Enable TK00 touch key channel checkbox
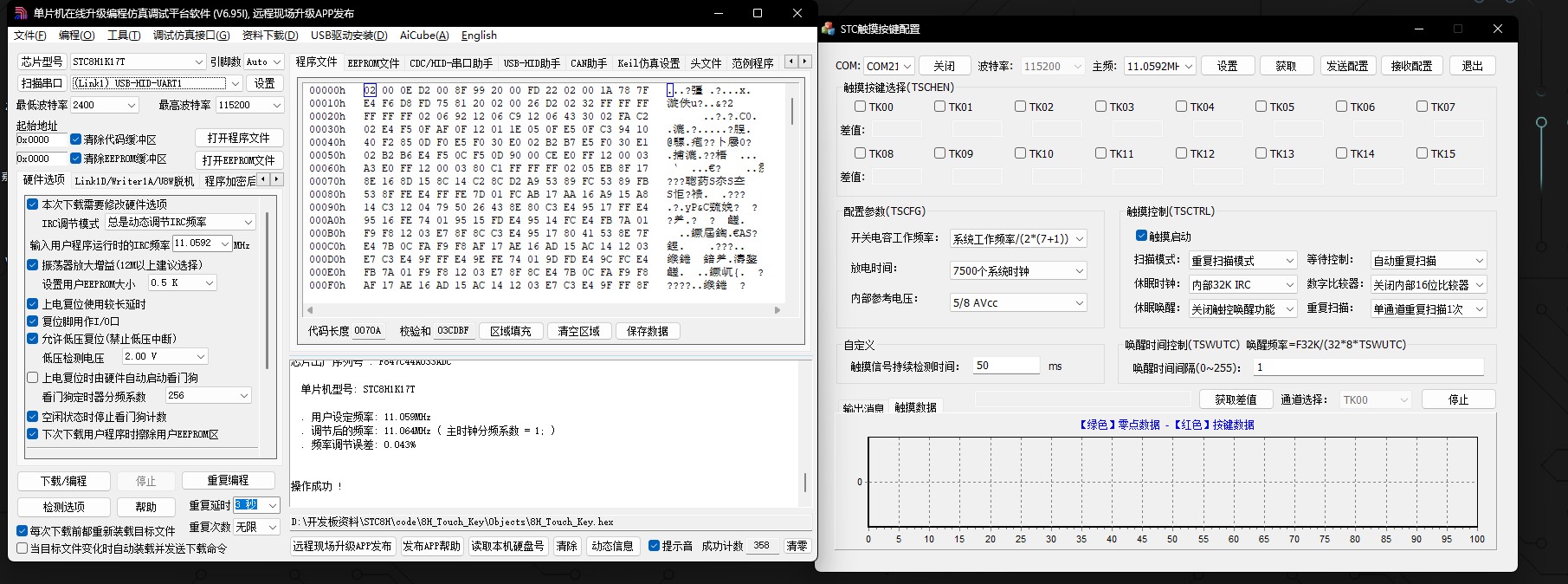The width and height of the screenshot is (1568, 584). tap(860, 107)
